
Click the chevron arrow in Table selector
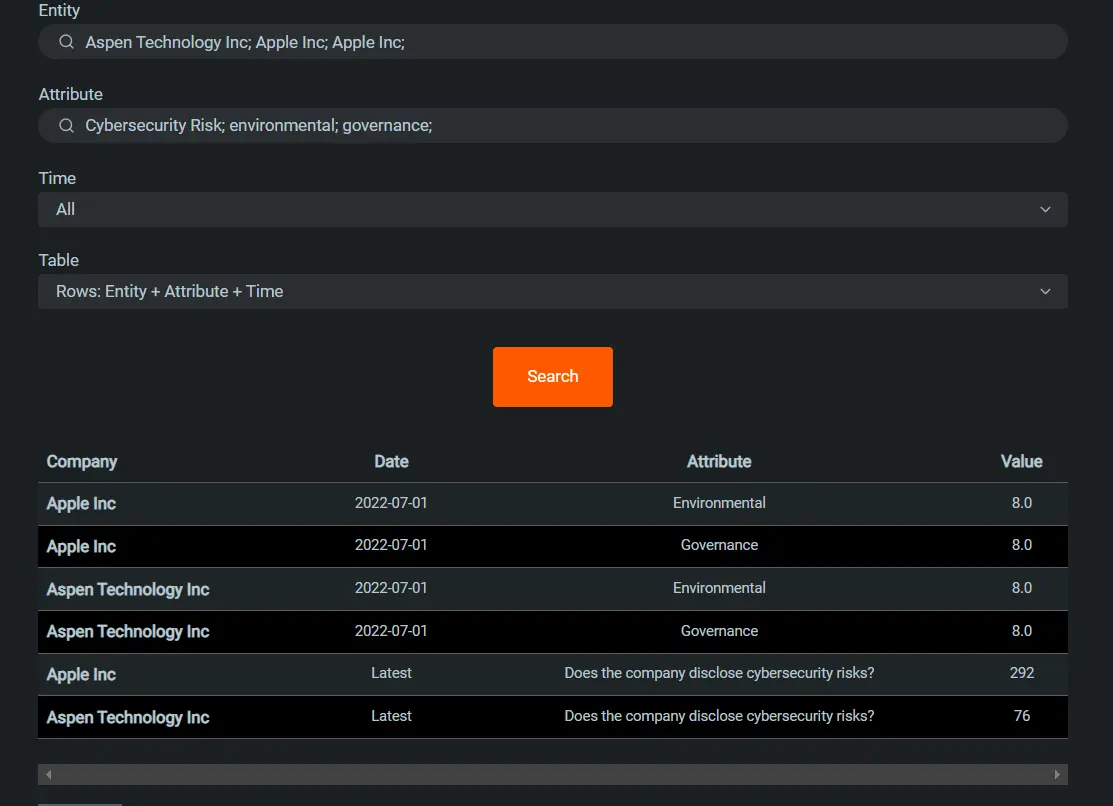point(1045,291)
